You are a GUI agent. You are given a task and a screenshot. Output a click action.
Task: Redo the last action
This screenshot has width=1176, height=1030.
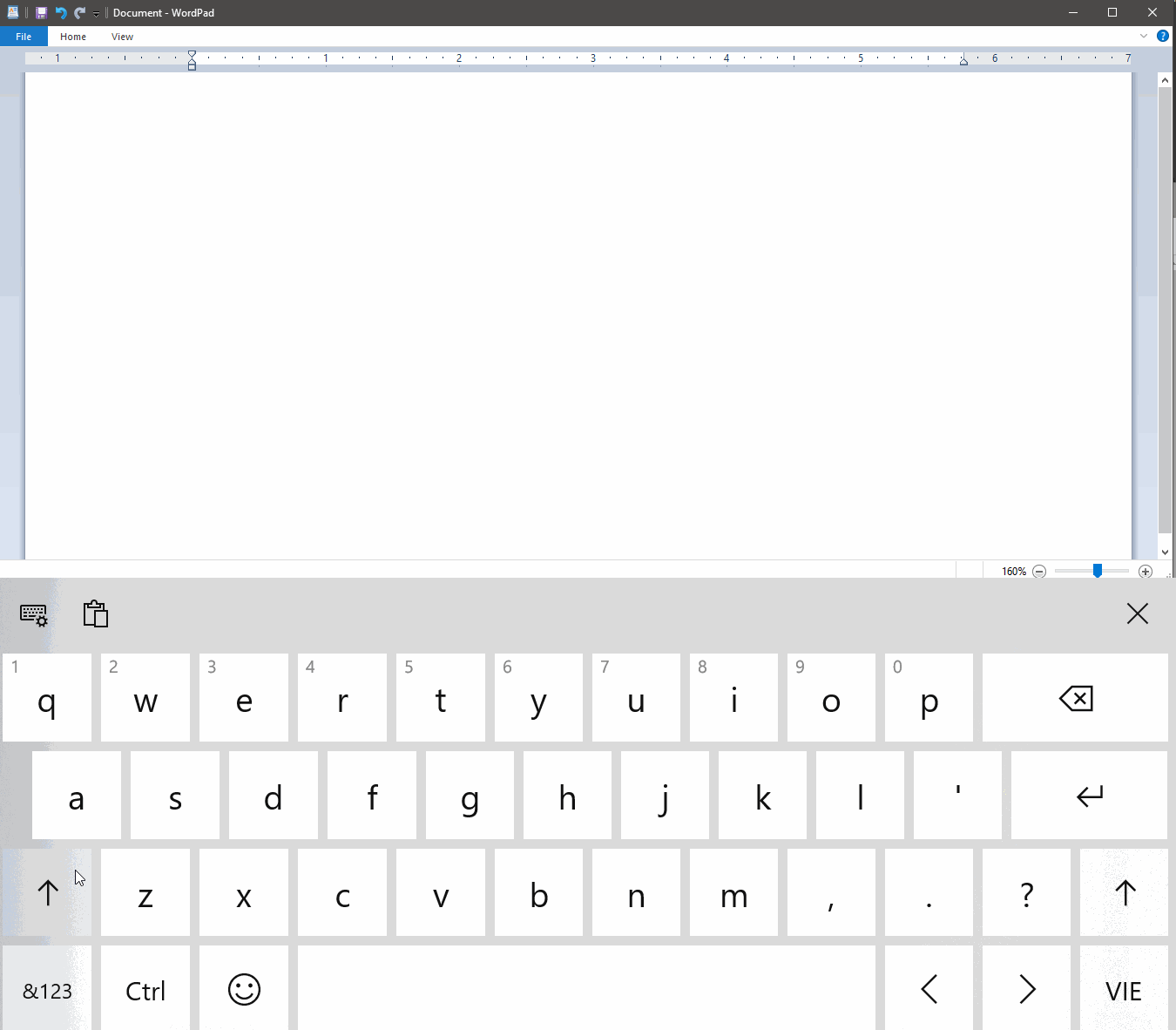(80, 12)
